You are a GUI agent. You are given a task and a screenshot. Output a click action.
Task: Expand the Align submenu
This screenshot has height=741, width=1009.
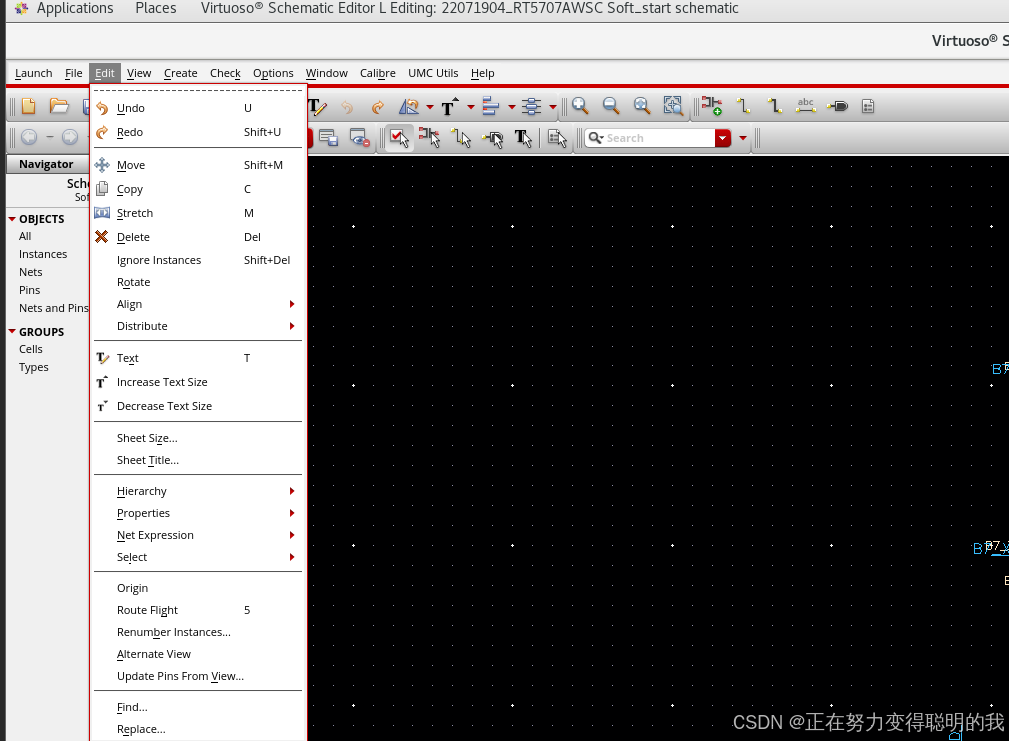click(198, 304)
